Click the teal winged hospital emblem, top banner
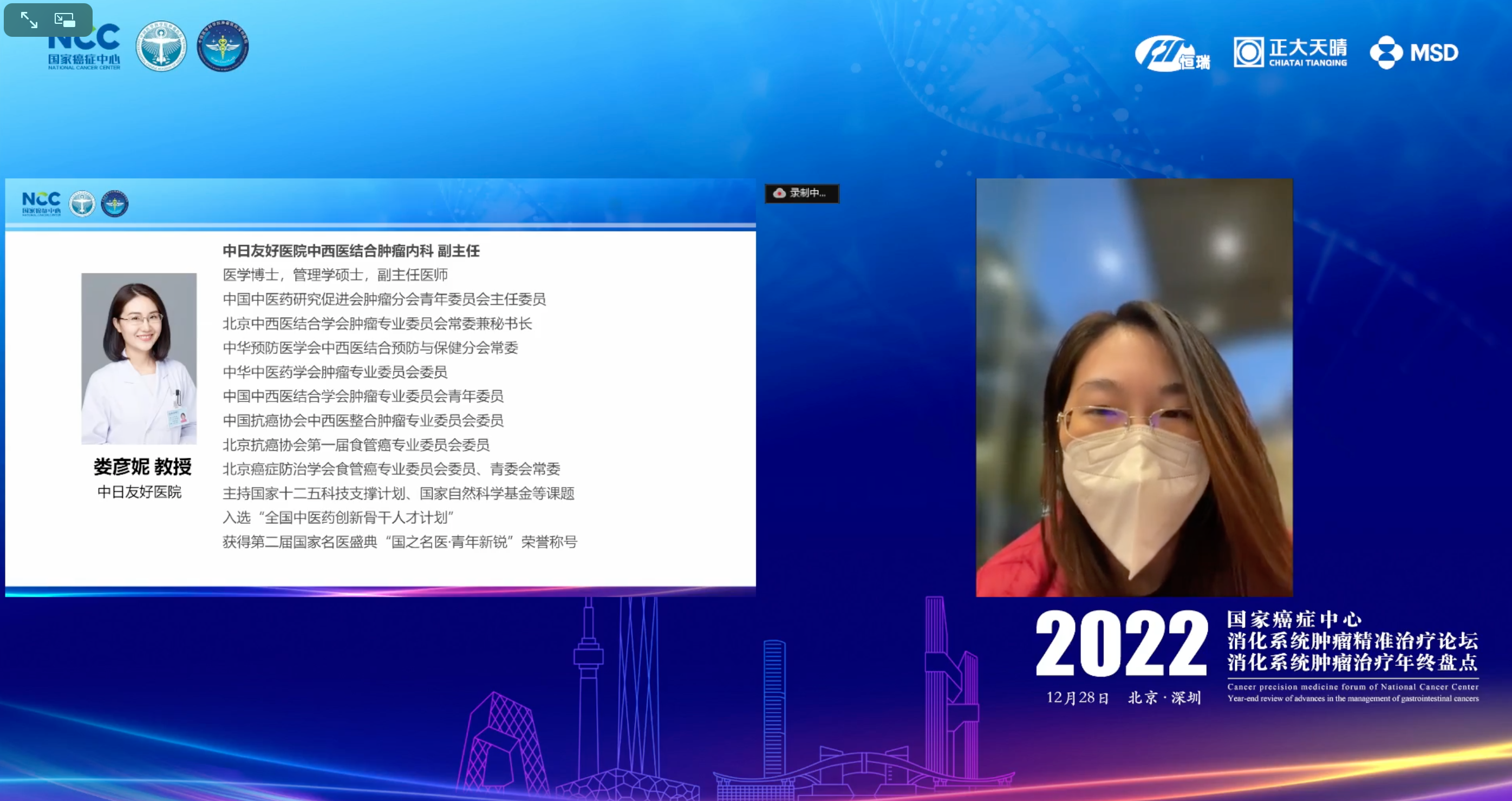 click(161, 47)
